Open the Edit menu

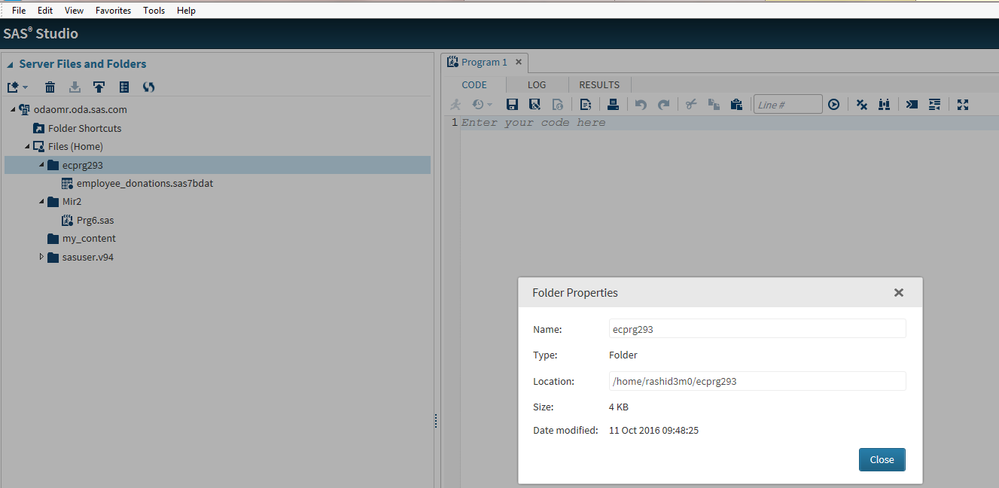(45, 10)
